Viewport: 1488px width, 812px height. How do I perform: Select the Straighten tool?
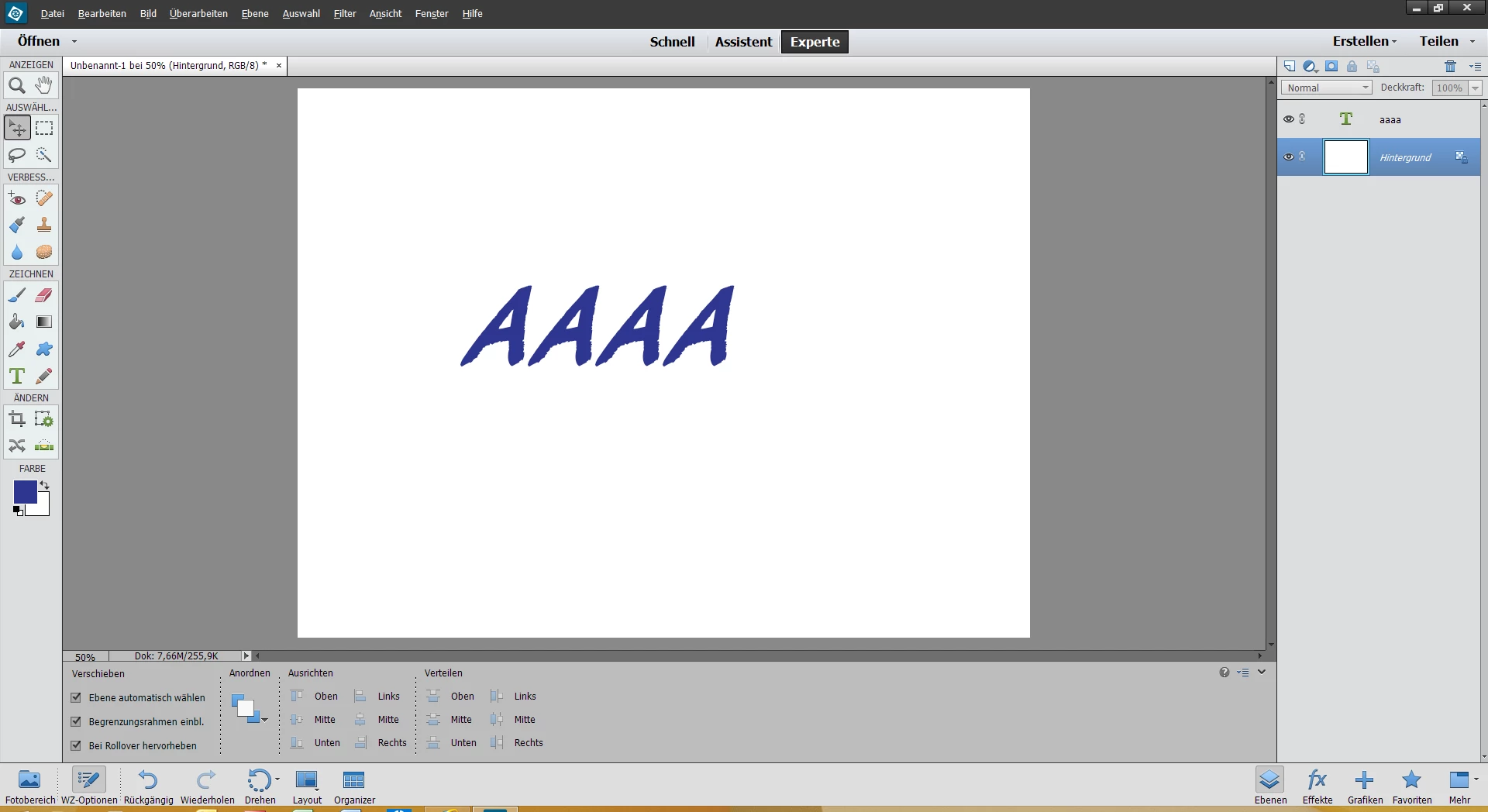pyautogui.click(x=44, y=446)
